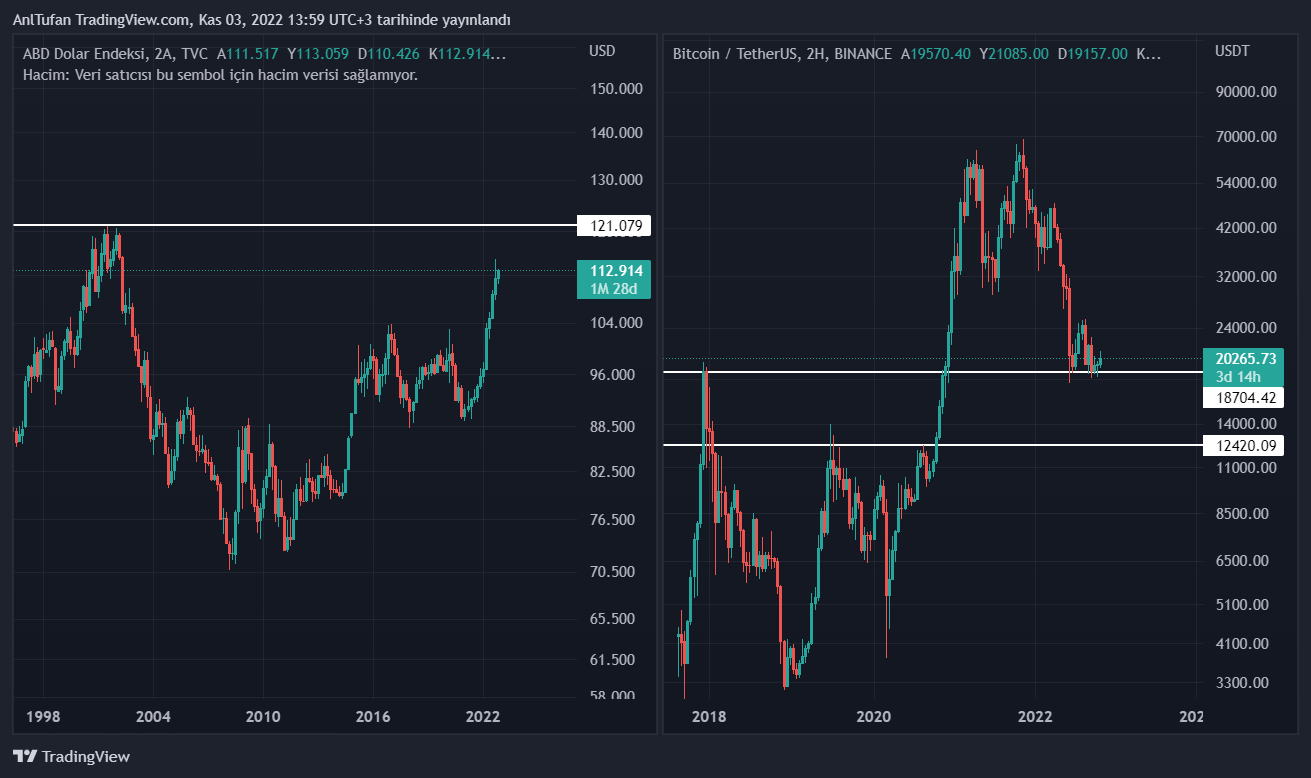The image size is (1311, 778).
Task: Click the USDT currency label on right chart
Action: [x=1231, y=51]
